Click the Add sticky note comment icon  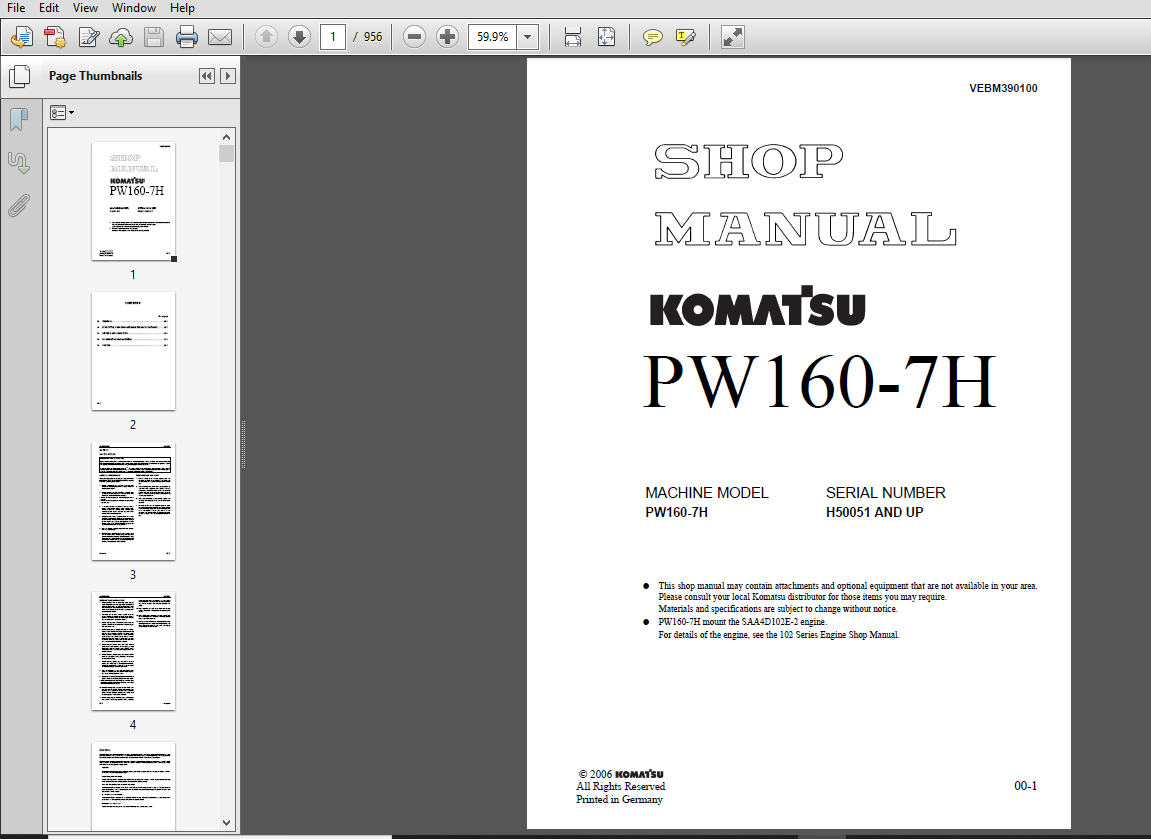[653, 37]
